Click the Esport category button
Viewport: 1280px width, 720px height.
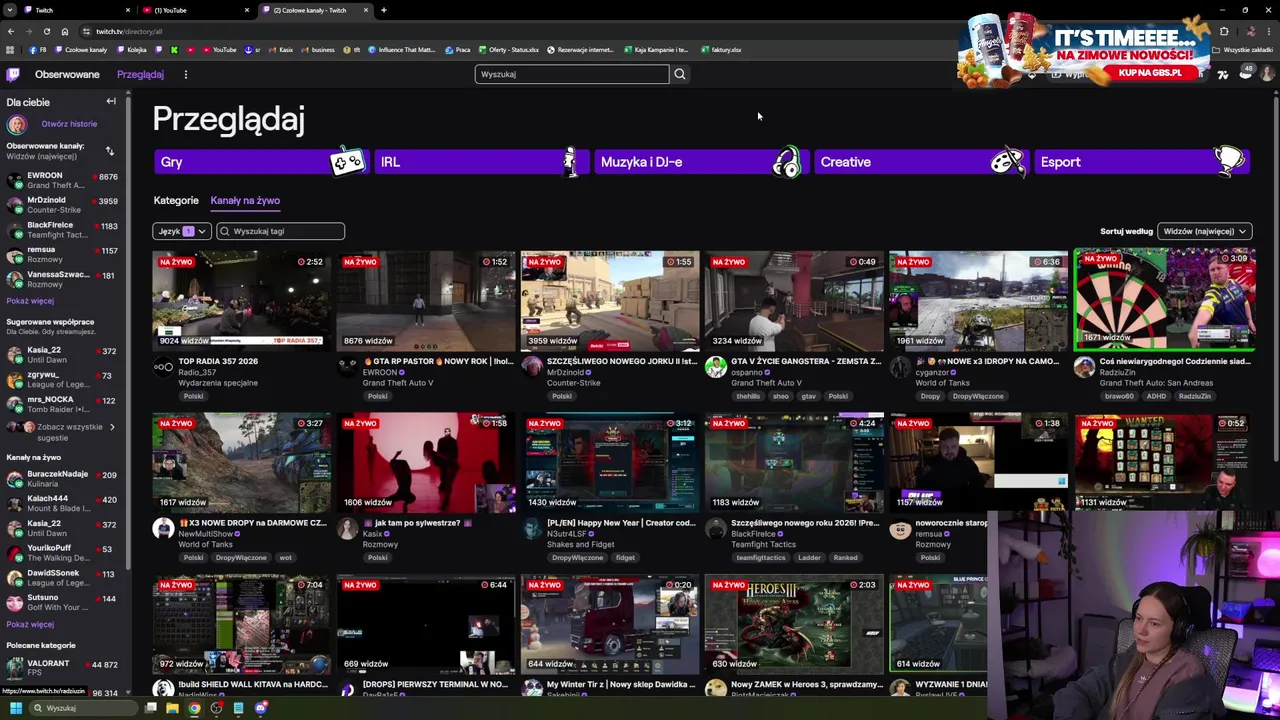[1142, 162]
